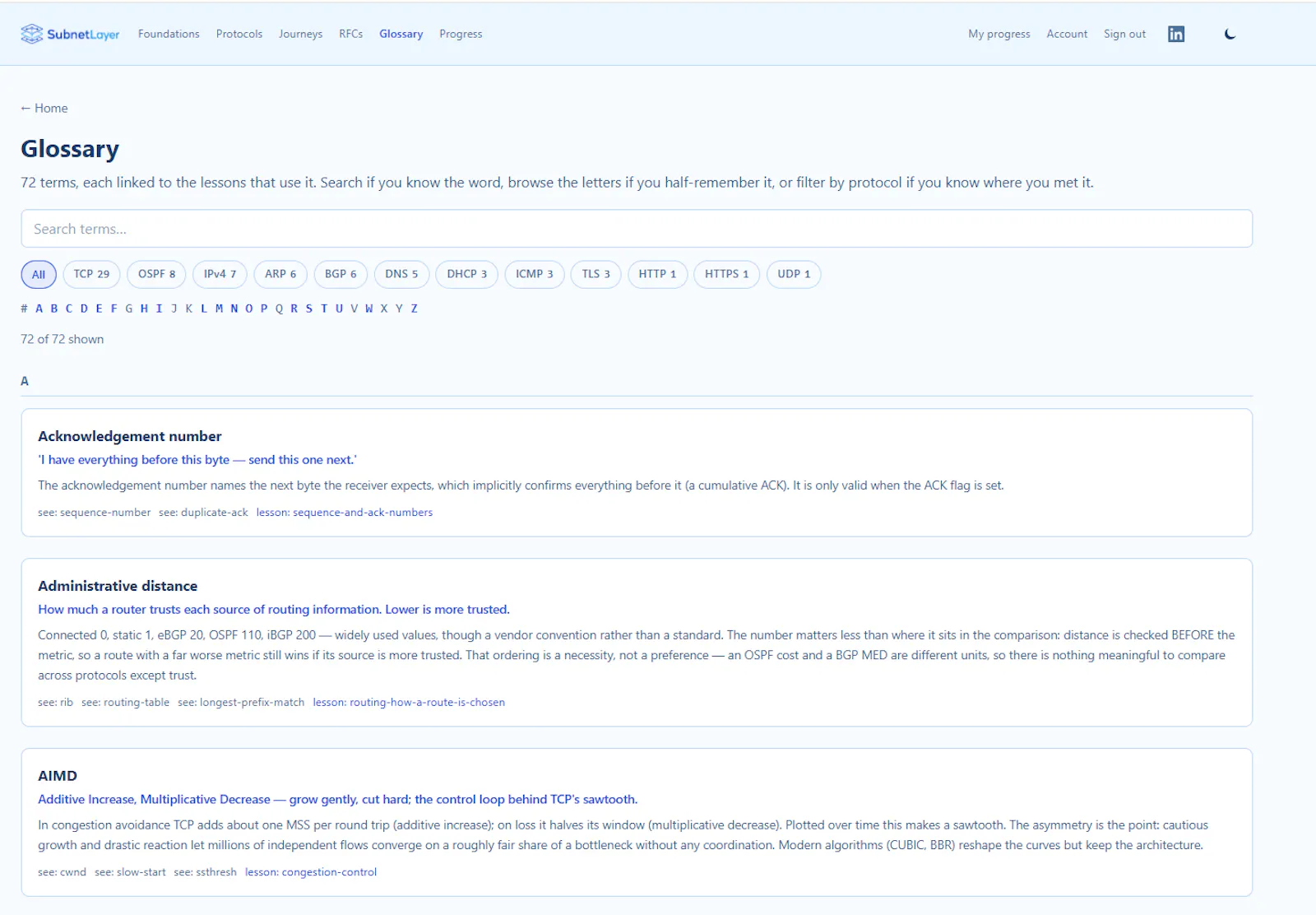Open see: duplicate-ack reference

(203, 512)
